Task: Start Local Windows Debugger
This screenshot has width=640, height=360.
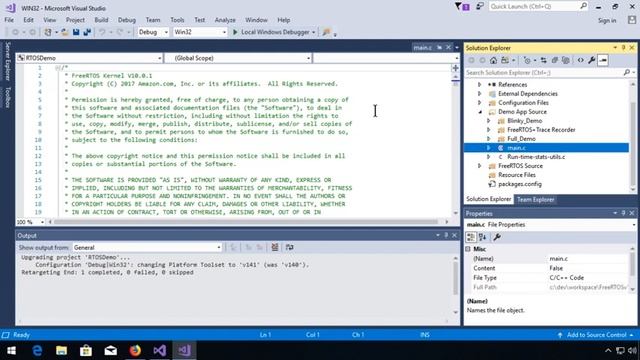Action: [271, 32]
